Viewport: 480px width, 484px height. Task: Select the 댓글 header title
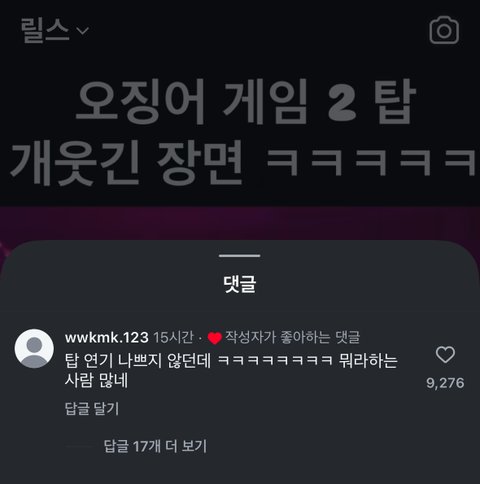240,284
